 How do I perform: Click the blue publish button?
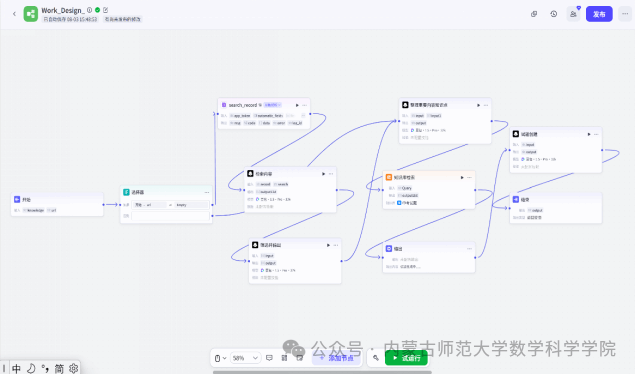[x=599, y=14]
